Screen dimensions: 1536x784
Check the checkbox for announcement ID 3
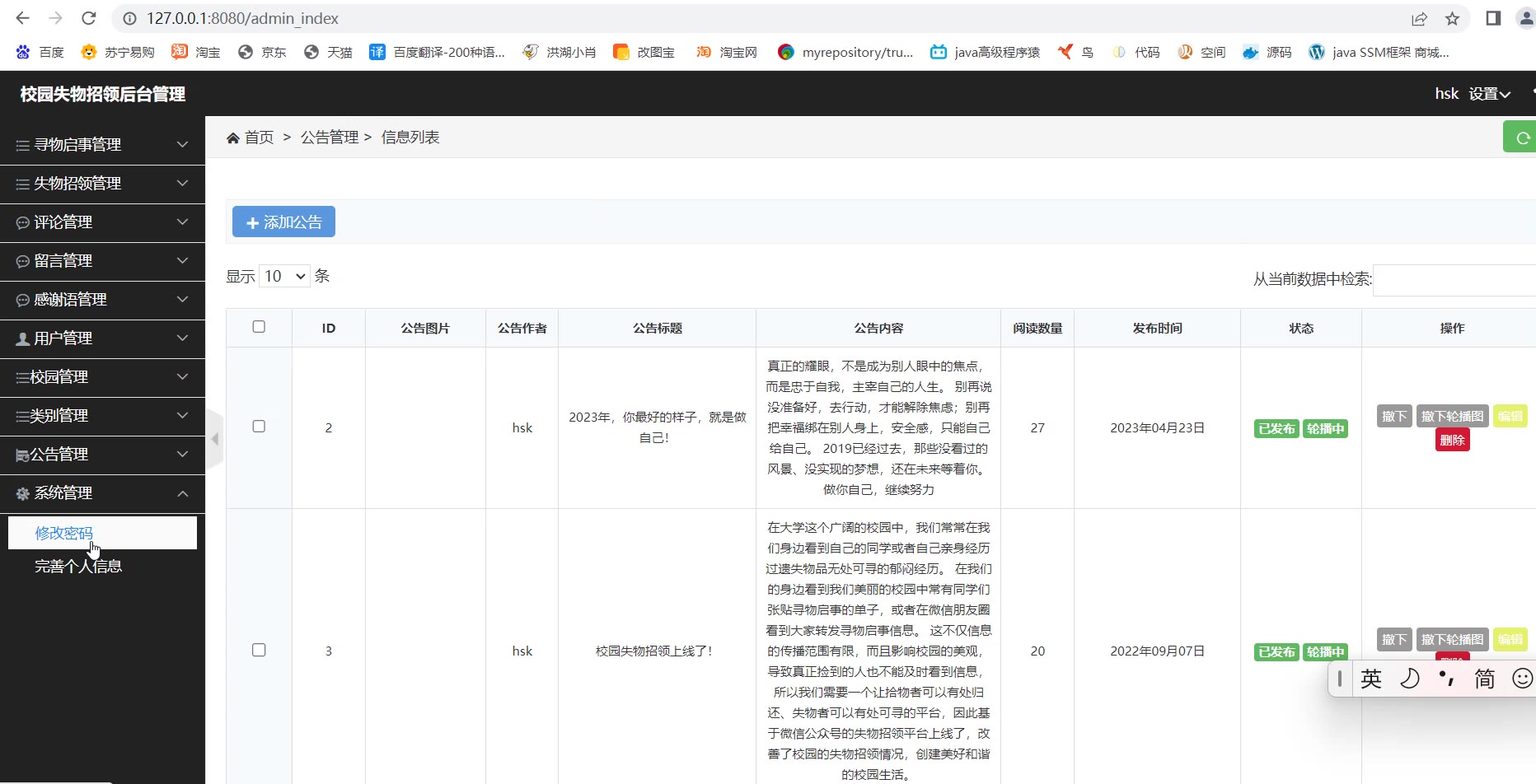pos(259,650)
